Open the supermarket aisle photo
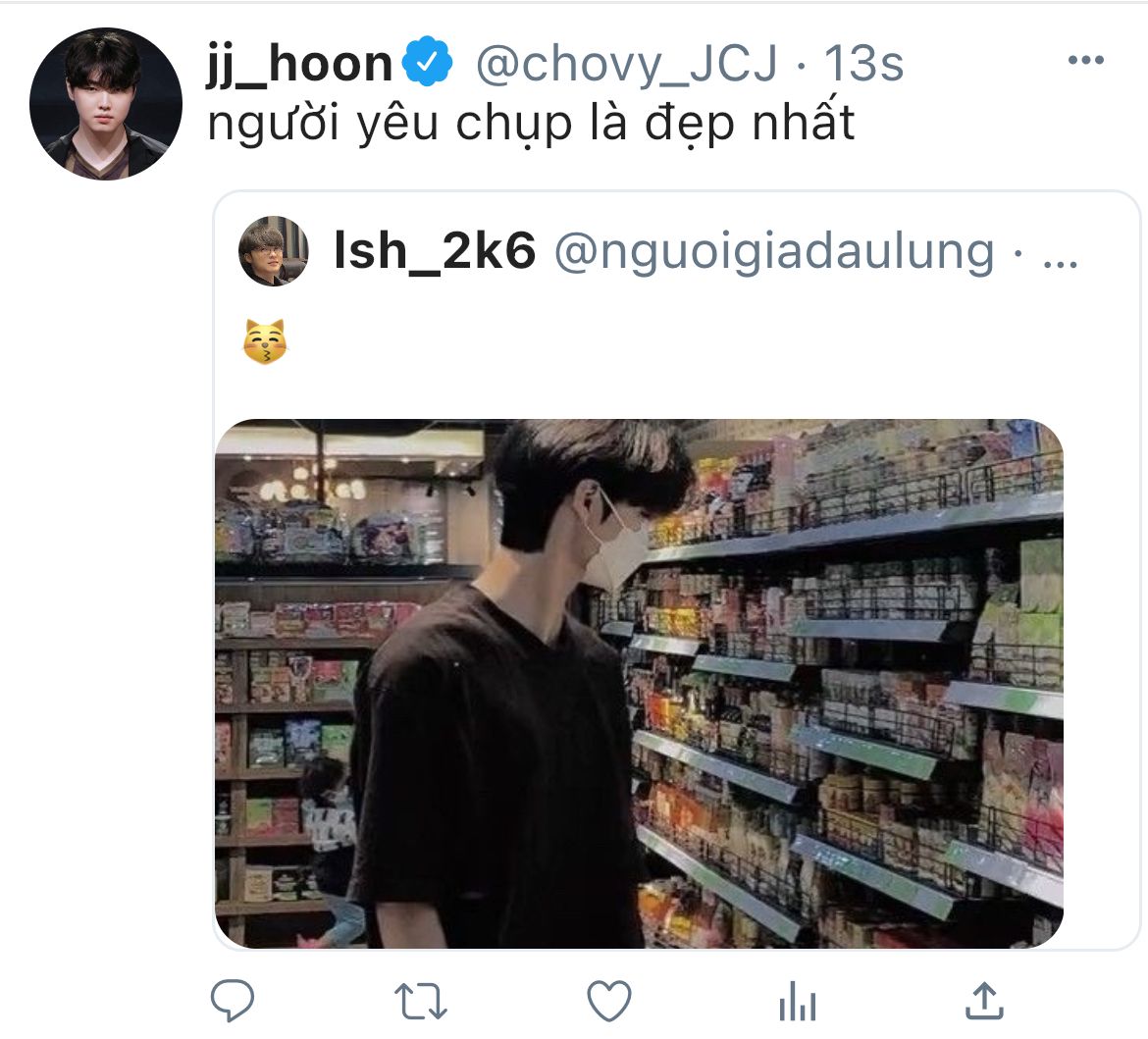The height and width of the screenshot is (1039, 1148). click(x=639, y=683)
